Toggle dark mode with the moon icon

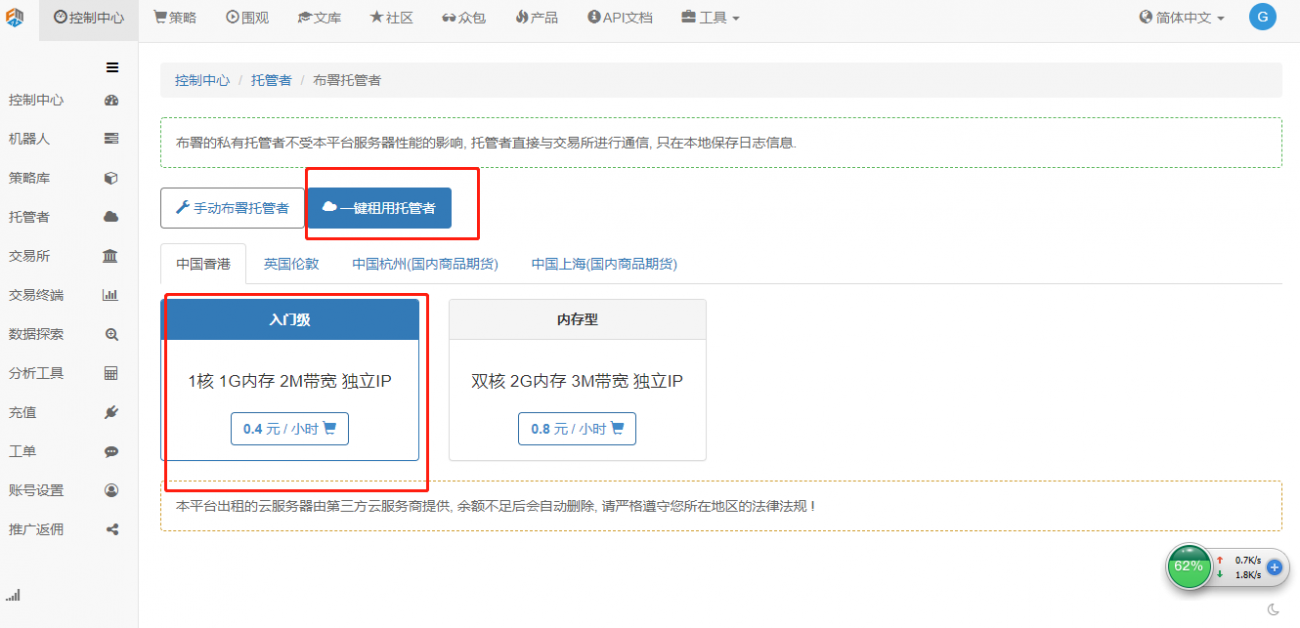tap(1273, 609)
